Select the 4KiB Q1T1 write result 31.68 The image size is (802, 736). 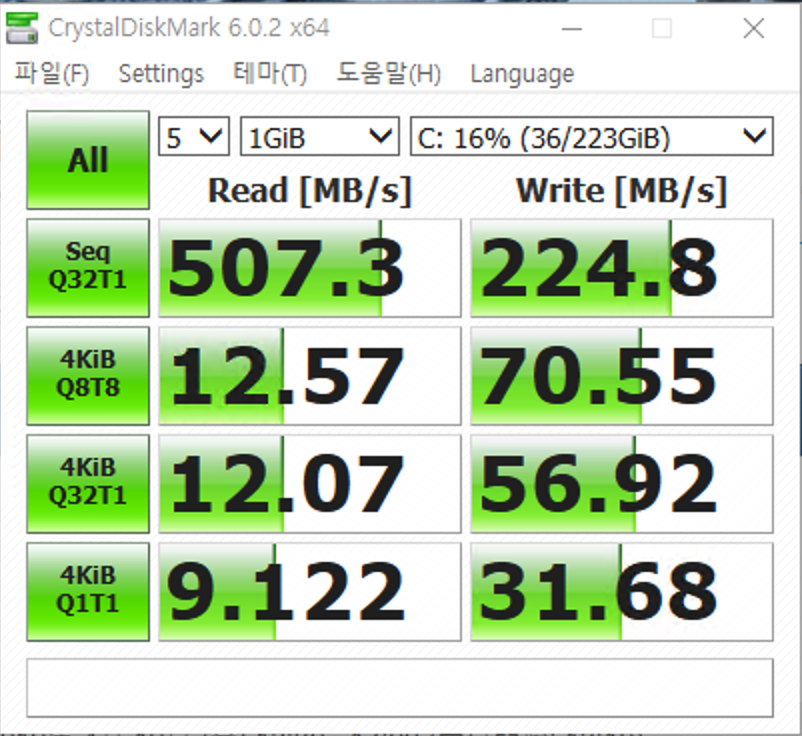point(621,592)
